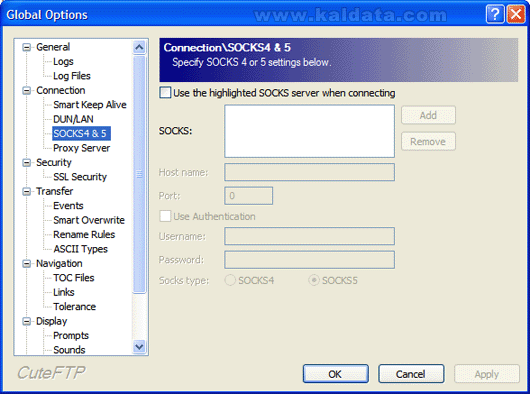The width and height of the screenshot is (530, 394).
Task: Click the General category label
Action: point(53,47)
